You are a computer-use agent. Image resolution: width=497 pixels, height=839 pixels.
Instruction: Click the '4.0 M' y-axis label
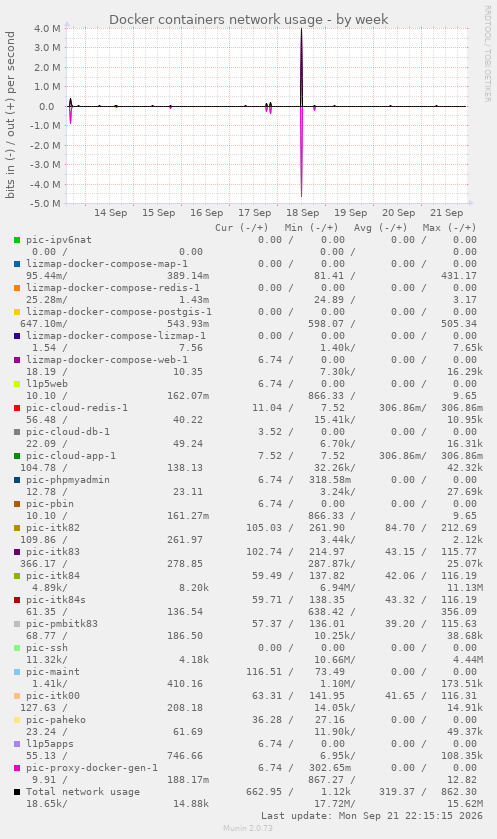click(x=49, y=28)
